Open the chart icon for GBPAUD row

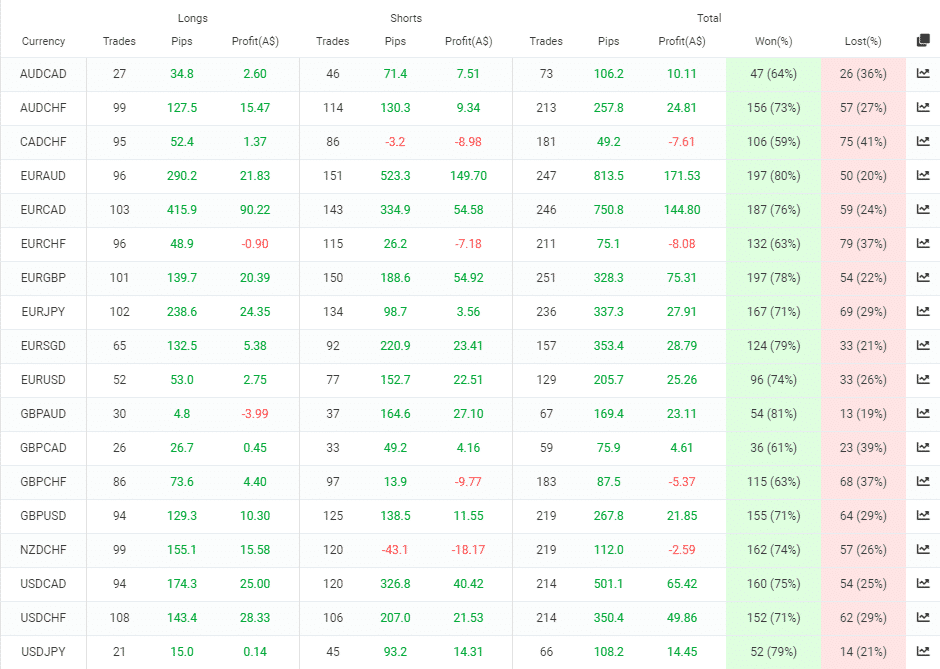923,414
